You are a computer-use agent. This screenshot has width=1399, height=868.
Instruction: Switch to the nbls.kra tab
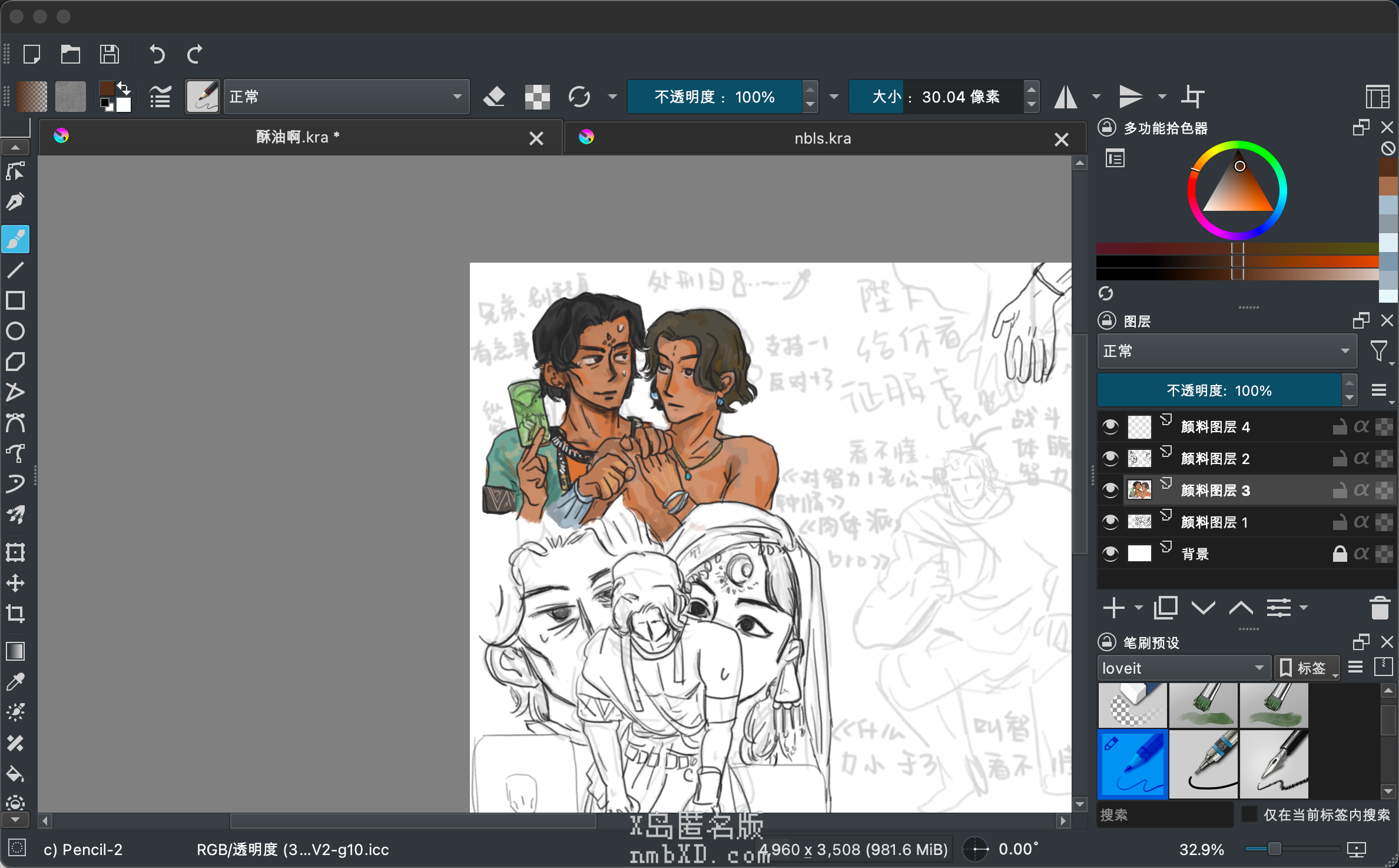(822, 138)
